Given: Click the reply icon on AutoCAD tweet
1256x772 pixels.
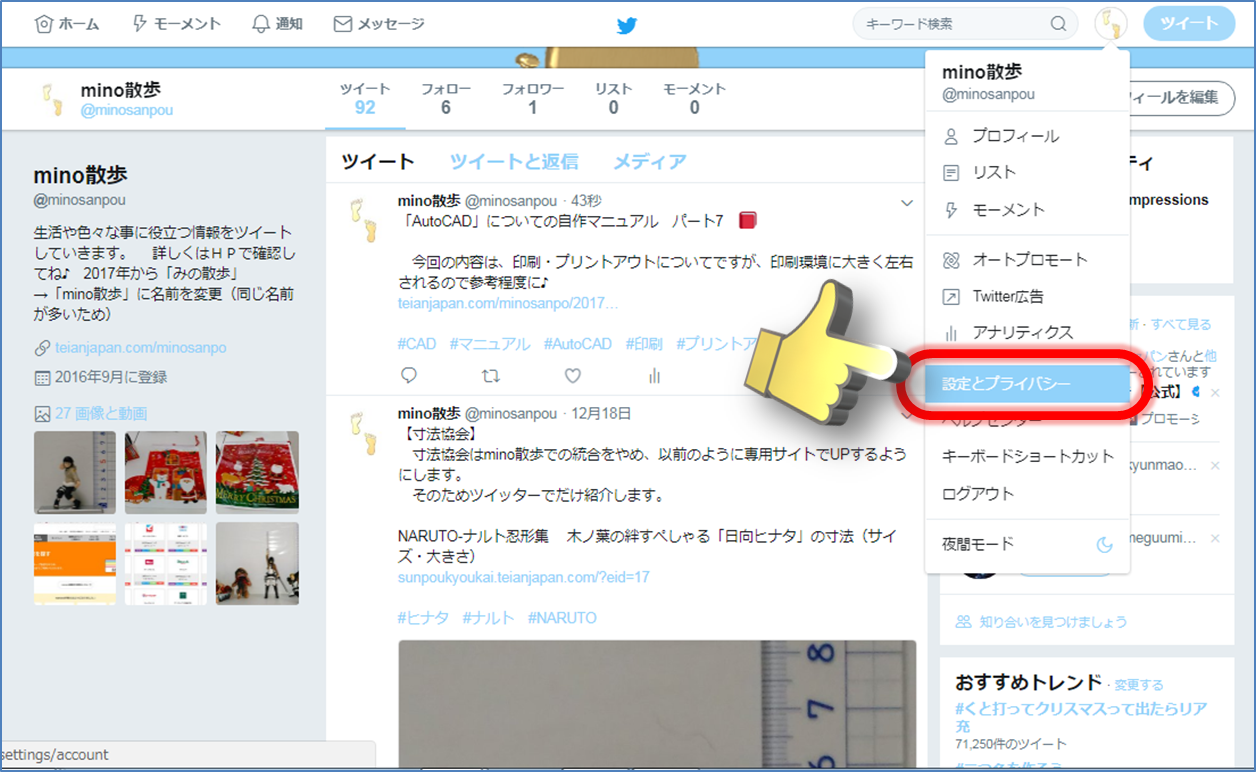Looking at the screenshot, I should (408, 376).
